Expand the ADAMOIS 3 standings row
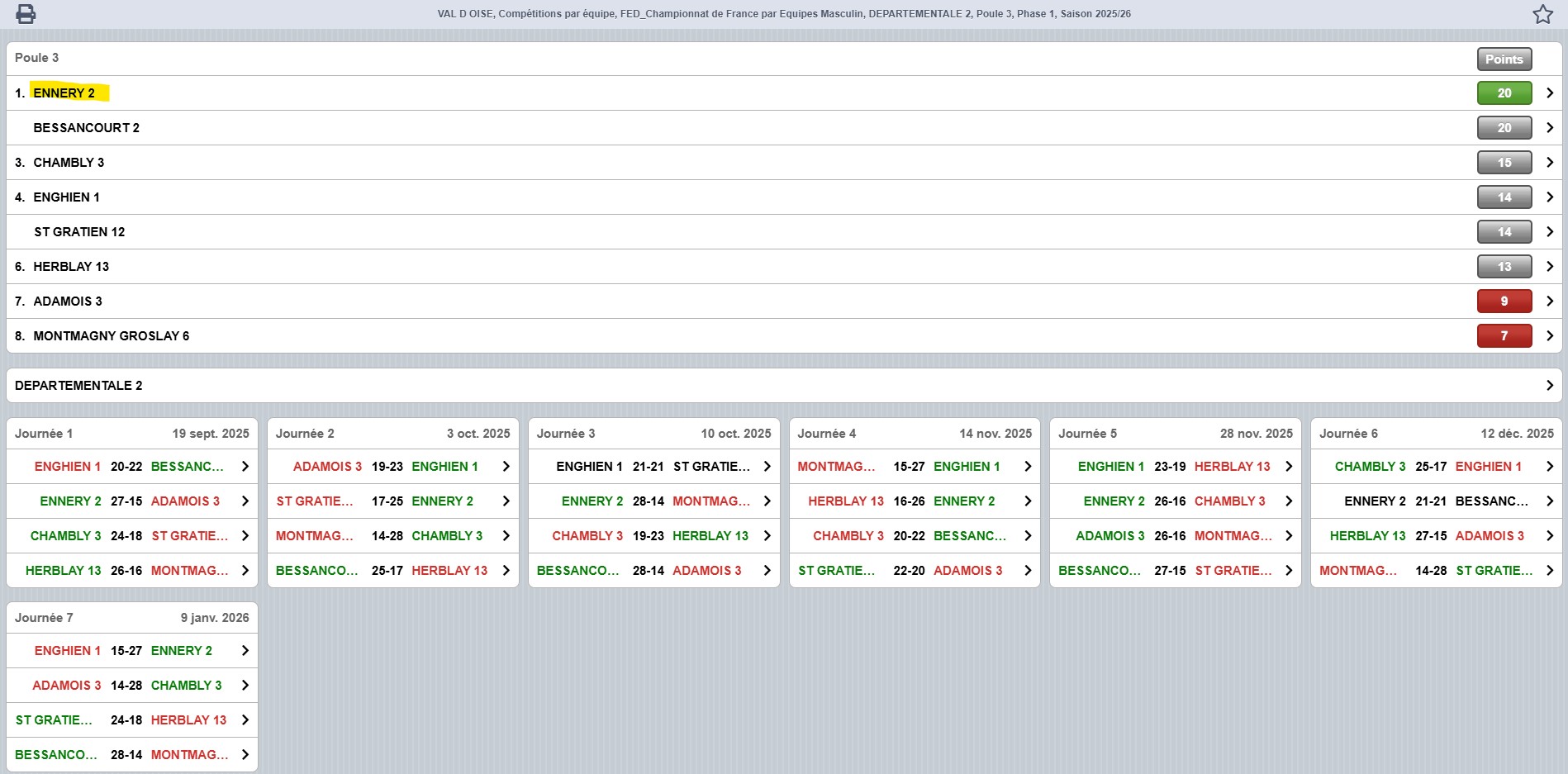This screenshot has width=1568, height=774. [1549, 302]
